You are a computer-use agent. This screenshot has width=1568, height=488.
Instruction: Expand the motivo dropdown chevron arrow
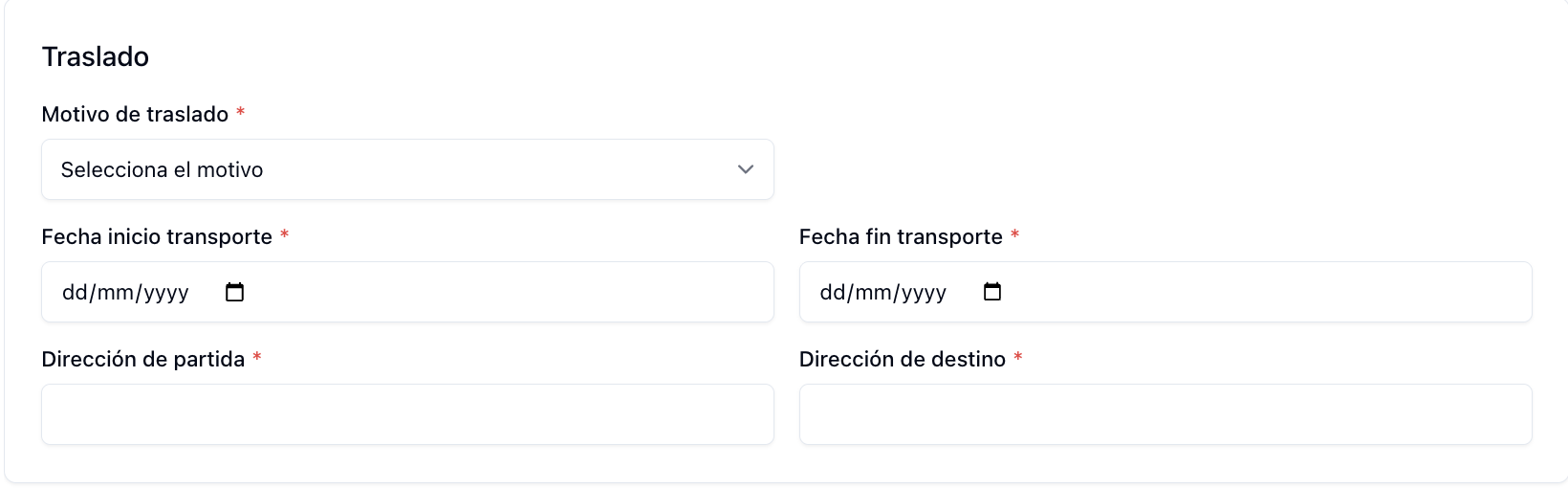pos(746,169)
